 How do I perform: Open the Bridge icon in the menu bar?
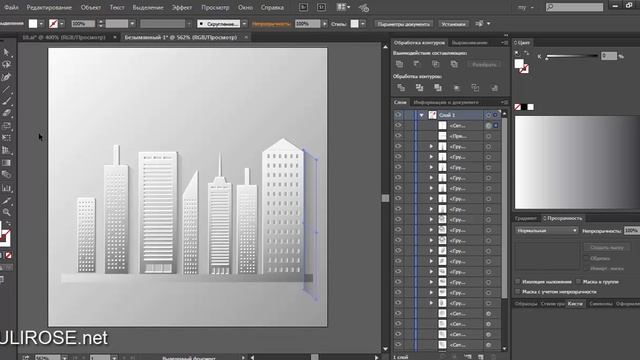303,7
